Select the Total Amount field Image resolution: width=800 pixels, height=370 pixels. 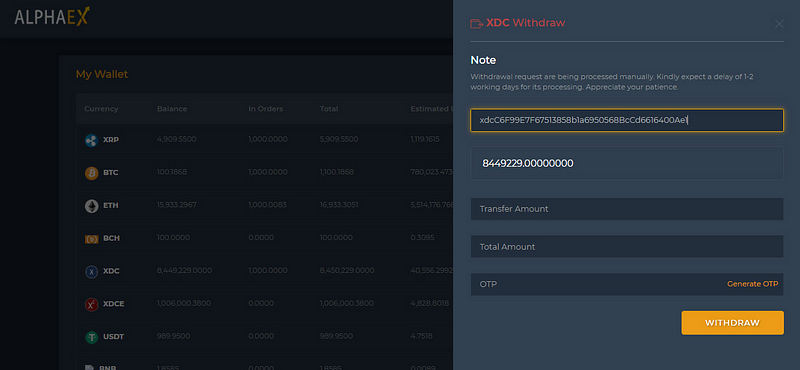[627, 246]
